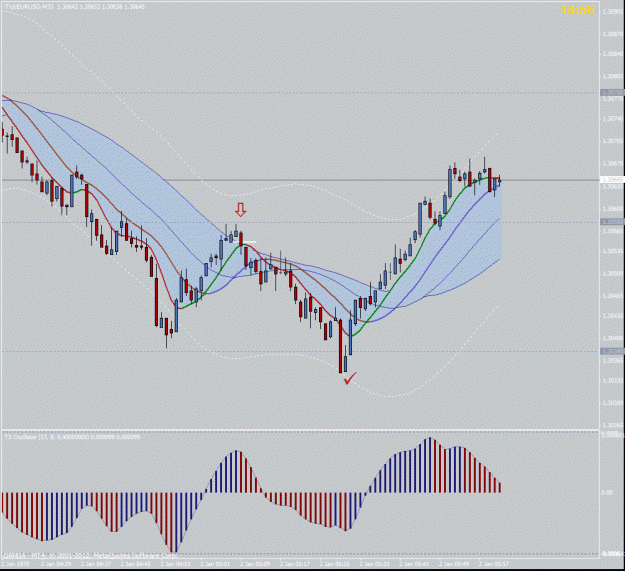Viewport: 625px width, 571px height.
Task: Click the 1.30870 value on the price scale
Action: coord(613,34)
